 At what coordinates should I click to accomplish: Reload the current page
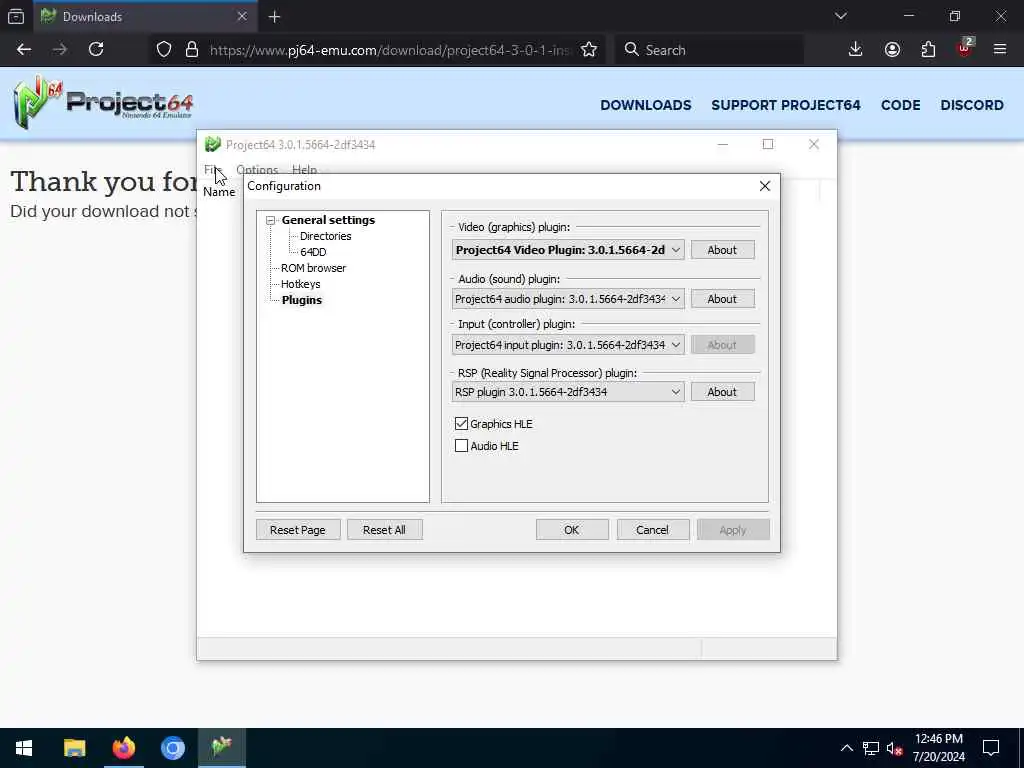96,50
